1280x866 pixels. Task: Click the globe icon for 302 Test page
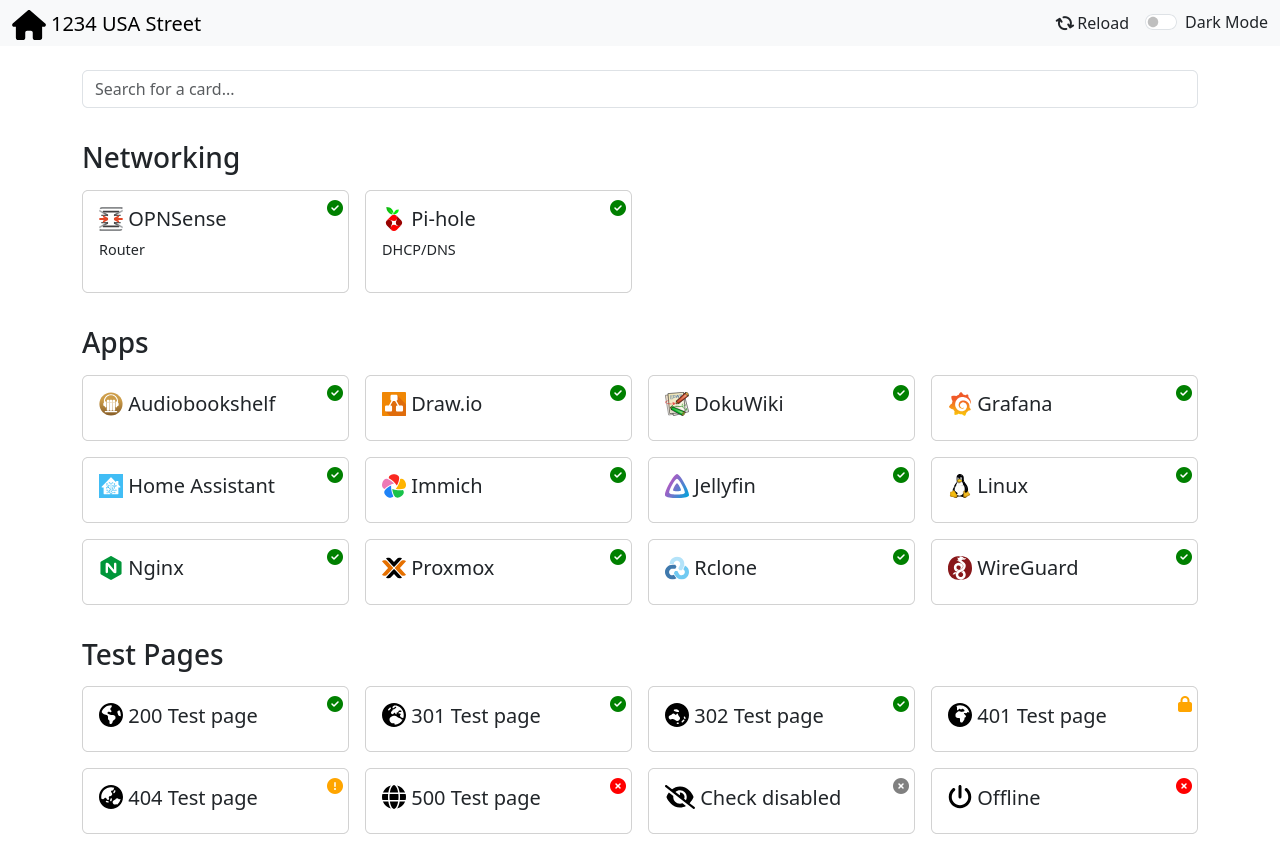pyautogui.click(x=677, y=715)
